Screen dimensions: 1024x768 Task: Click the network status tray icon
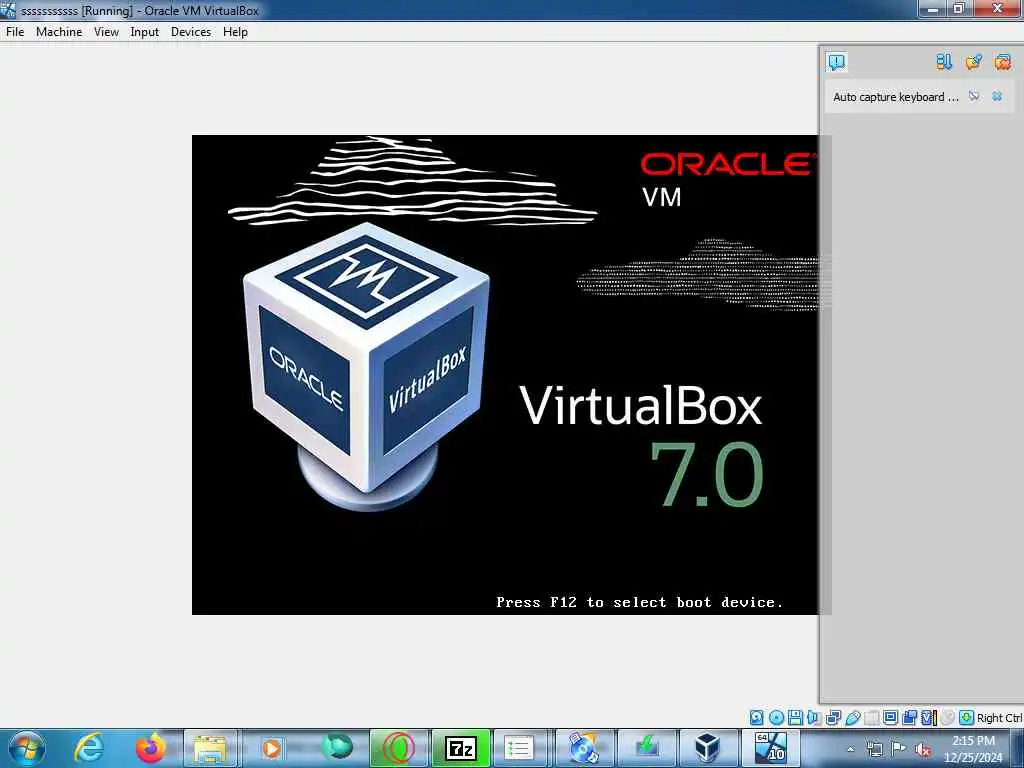(x=874, y=749)
